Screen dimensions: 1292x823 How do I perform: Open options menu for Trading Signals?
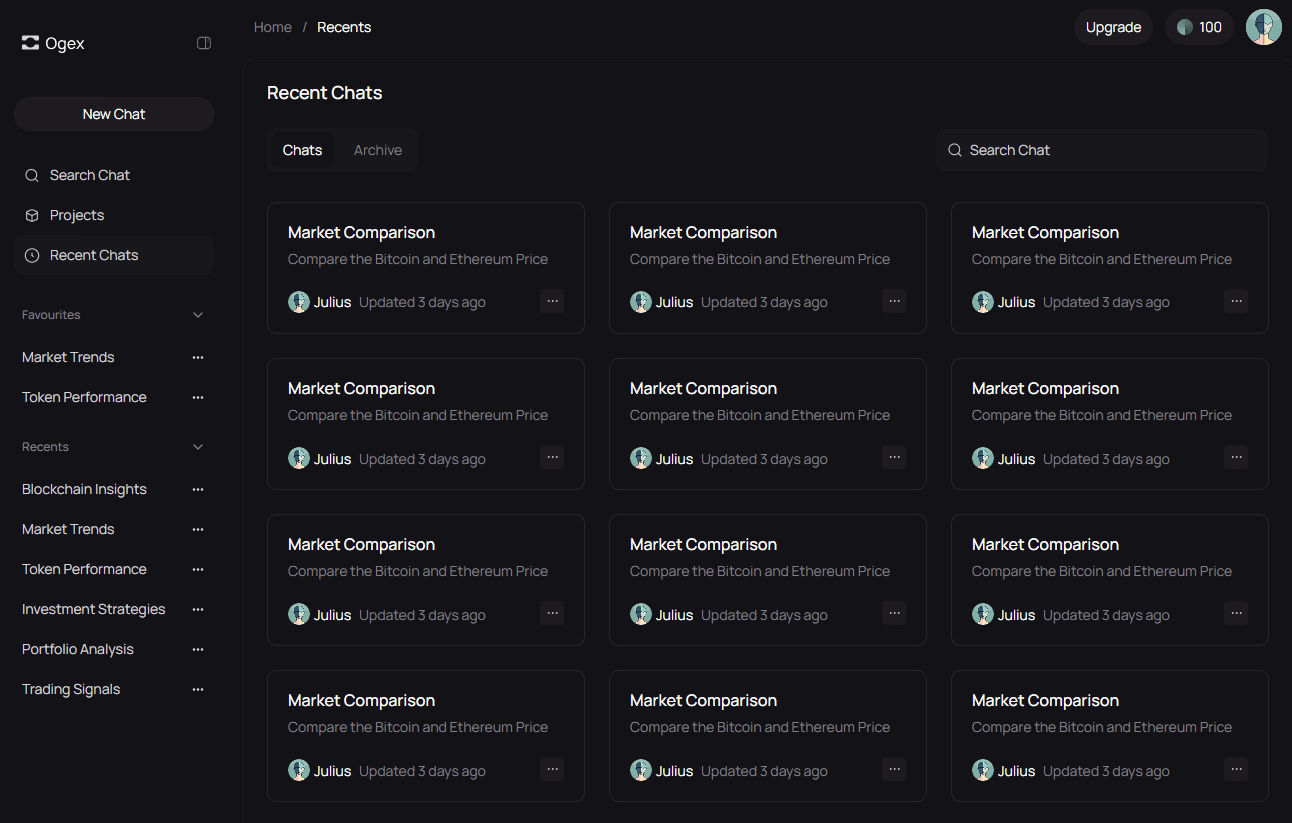click(198, 689)
